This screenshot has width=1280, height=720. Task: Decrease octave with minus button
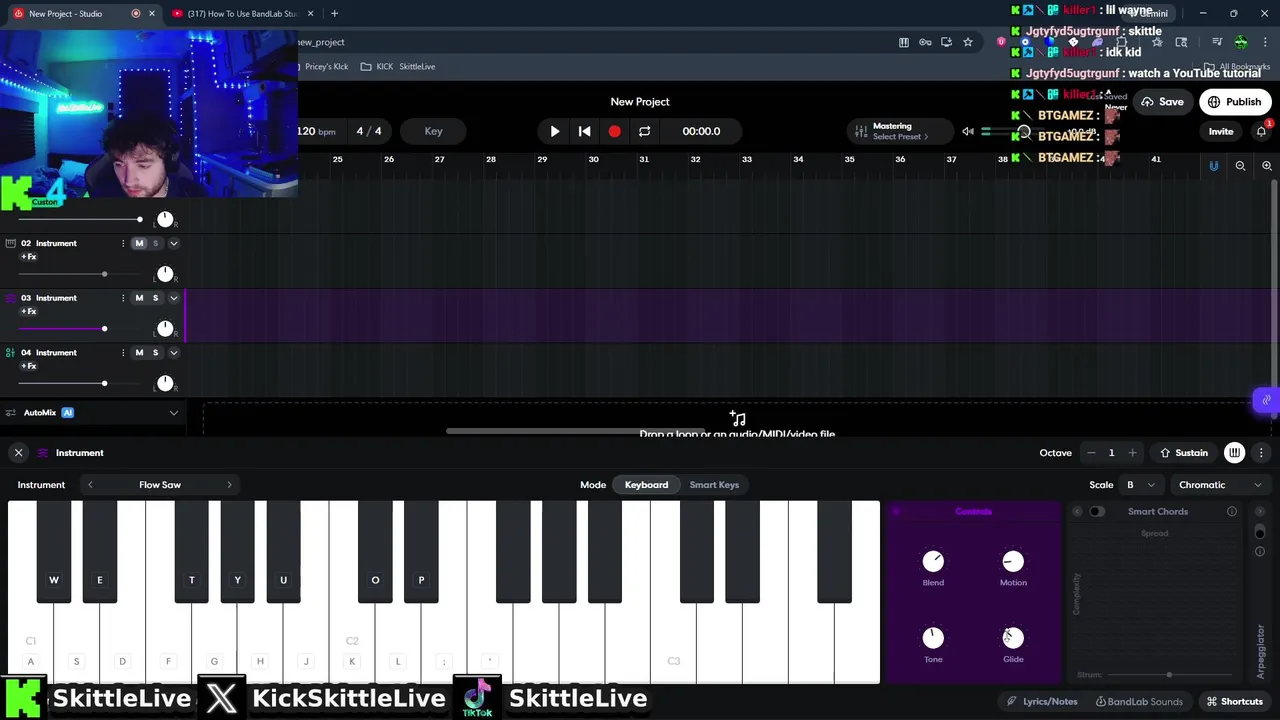1091,453
